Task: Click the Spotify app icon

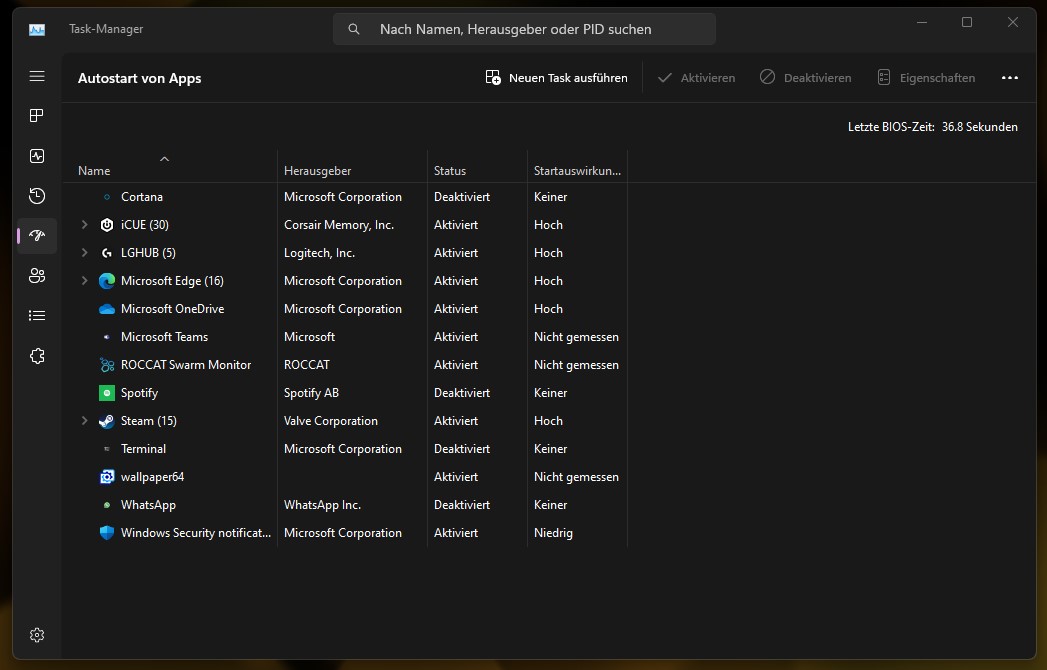Action: 107,393
